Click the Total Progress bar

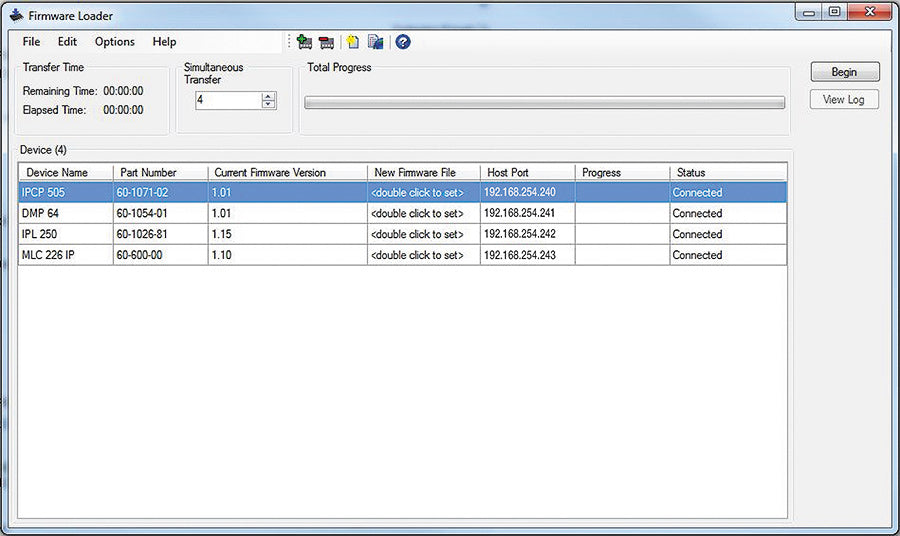(x=544, y=103)
